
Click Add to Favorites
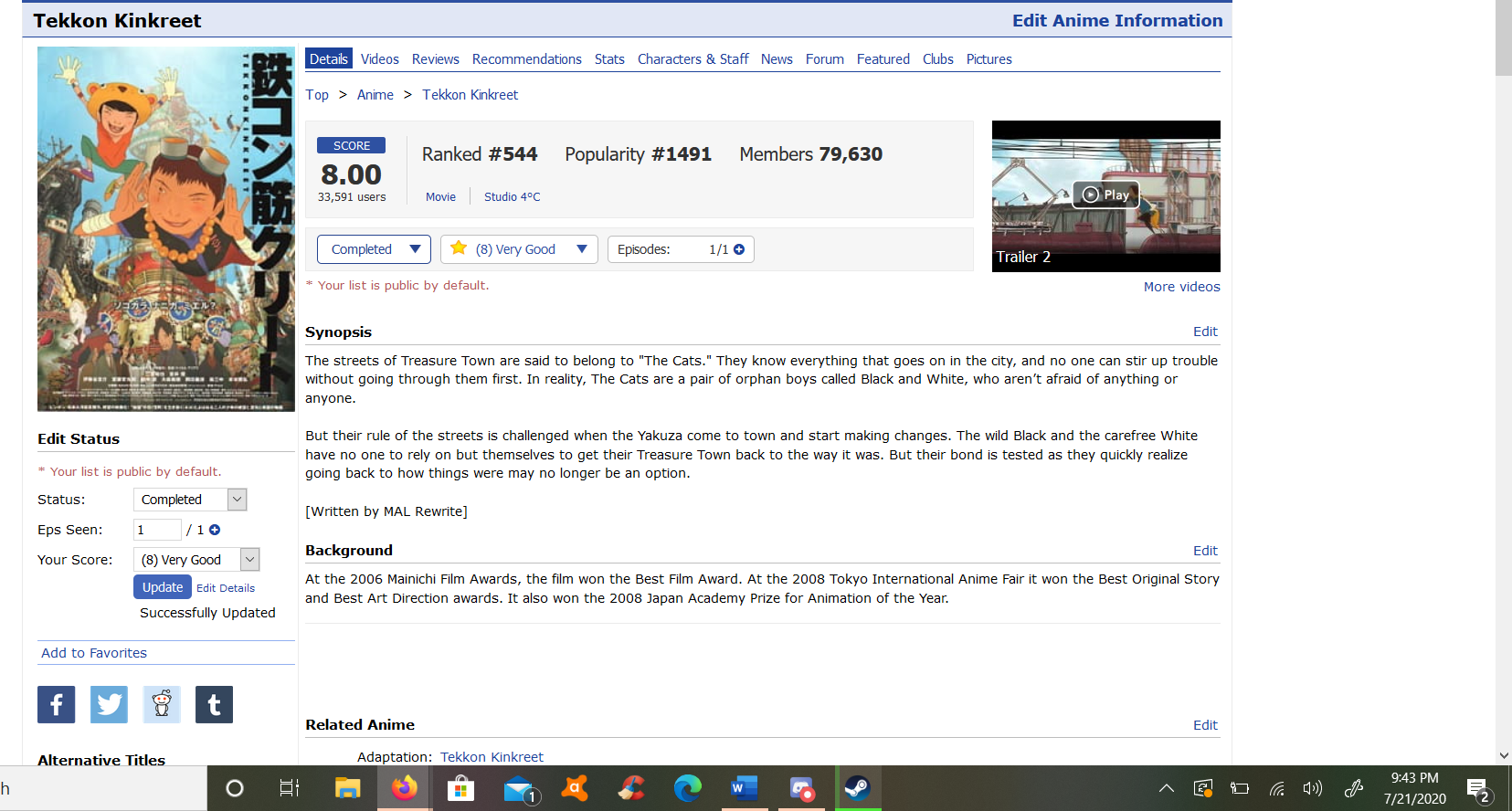94,653
